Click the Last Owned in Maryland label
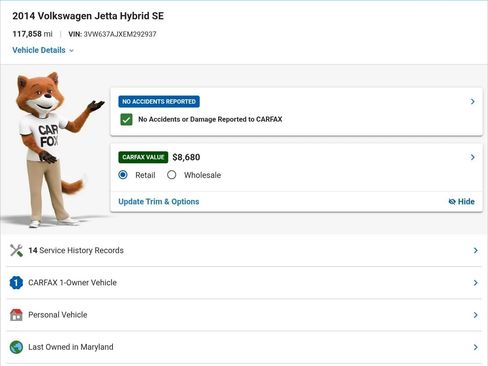 [71, 347]
